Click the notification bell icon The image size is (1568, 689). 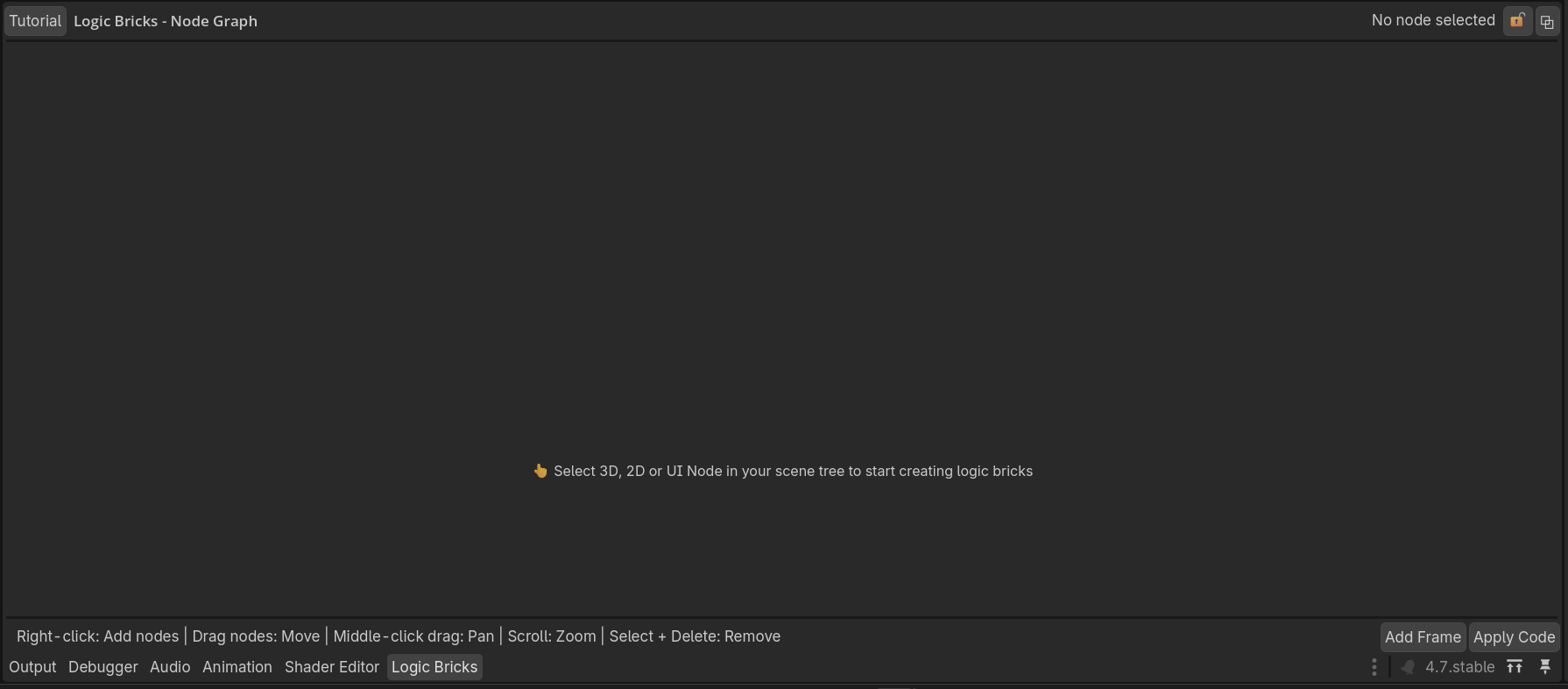(x=1407, y=667)
